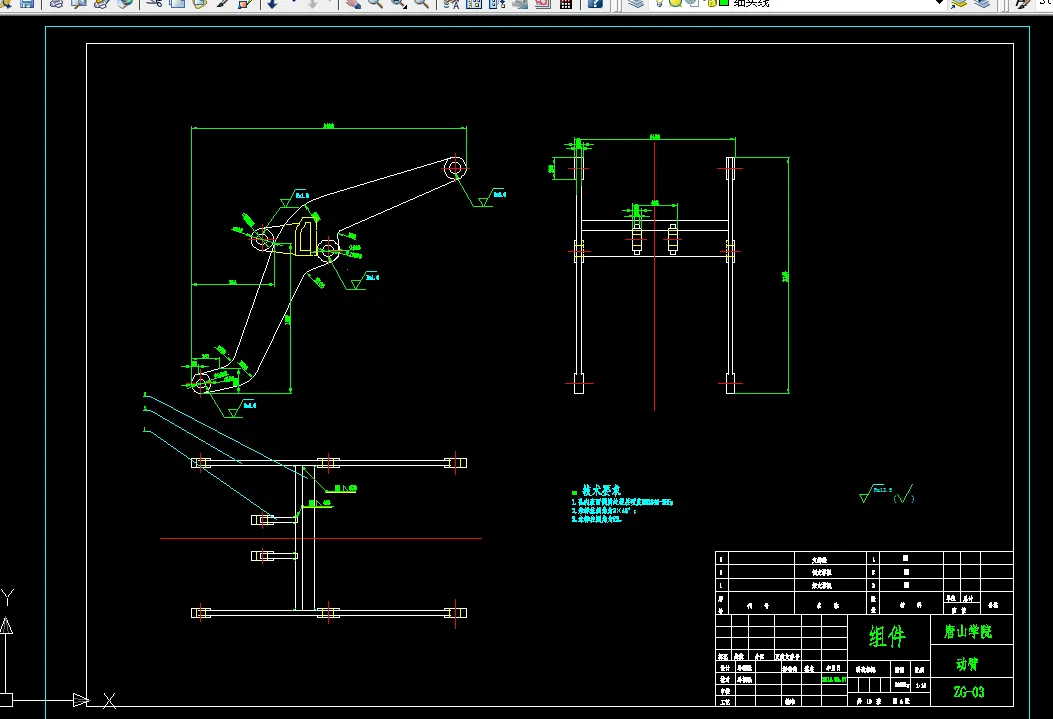Click the 3D DWF globe icon
This screenshot has height=719, width=1053.
click(124, 3)
